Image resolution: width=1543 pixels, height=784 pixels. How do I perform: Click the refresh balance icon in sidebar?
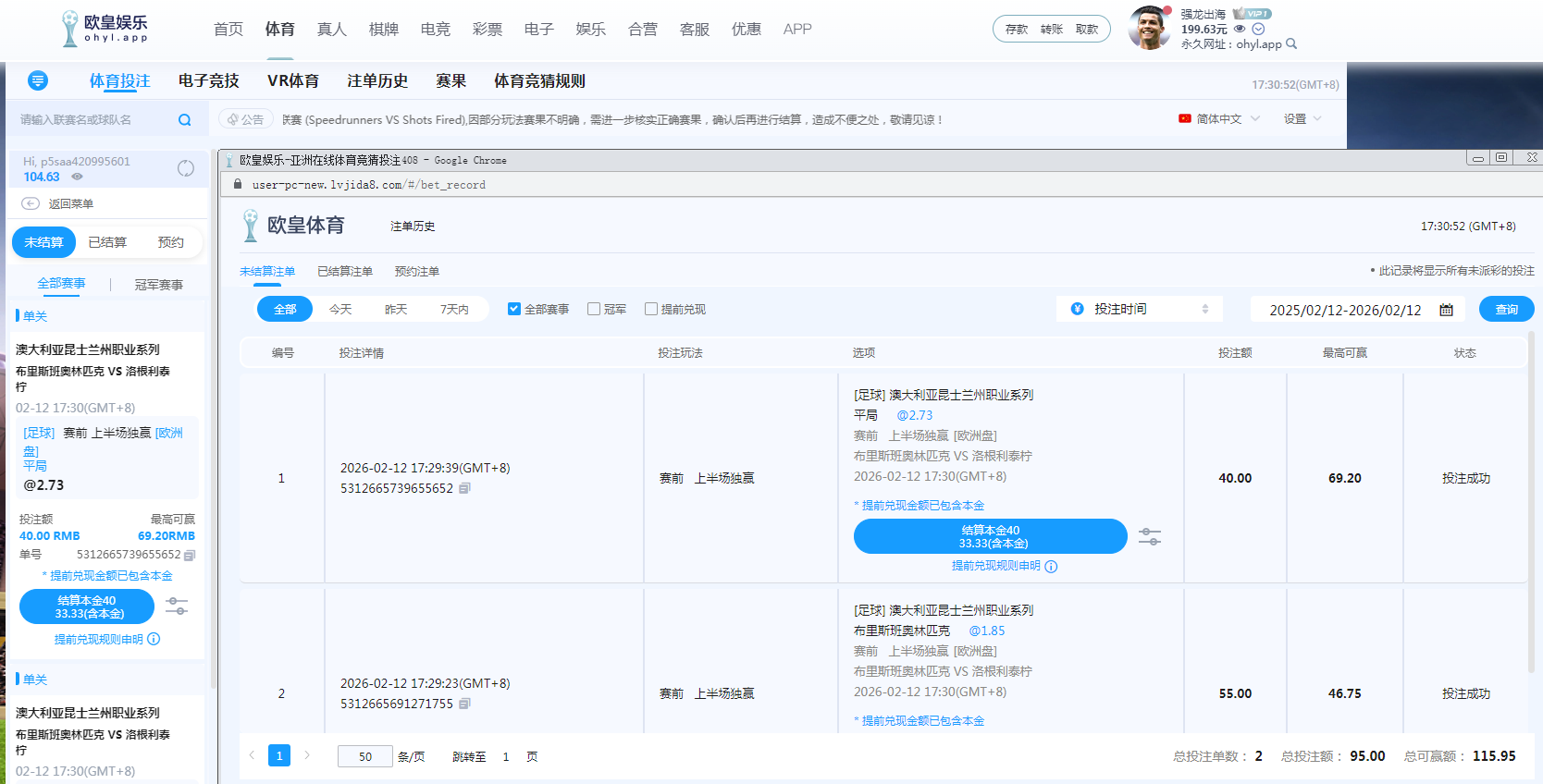coord(186,168)
